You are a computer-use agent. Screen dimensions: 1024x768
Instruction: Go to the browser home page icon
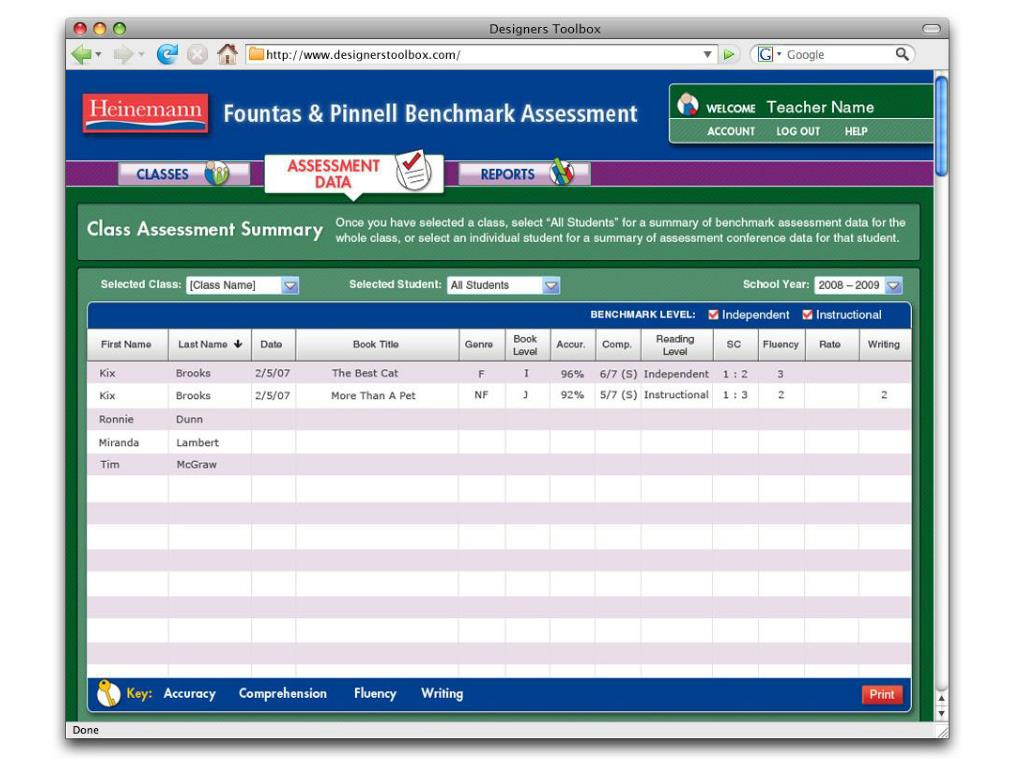click(x=227, y=54)
